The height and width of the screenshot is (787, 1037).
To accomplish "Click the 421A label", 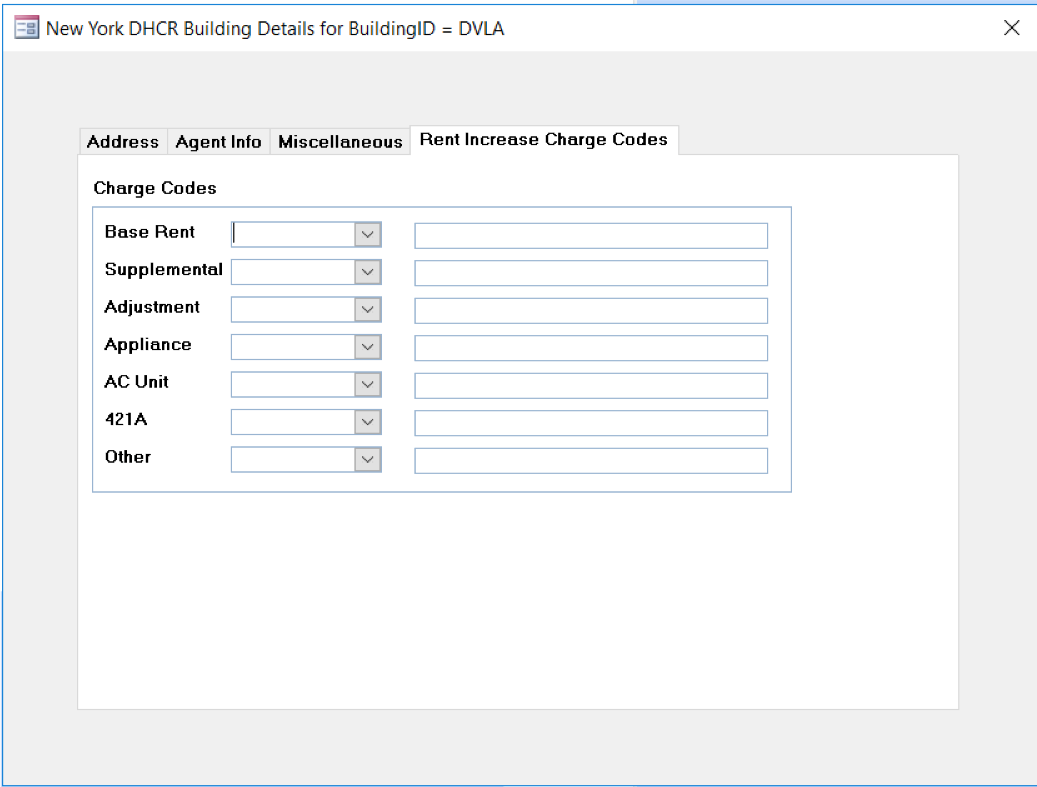I will tap(126, 419).
